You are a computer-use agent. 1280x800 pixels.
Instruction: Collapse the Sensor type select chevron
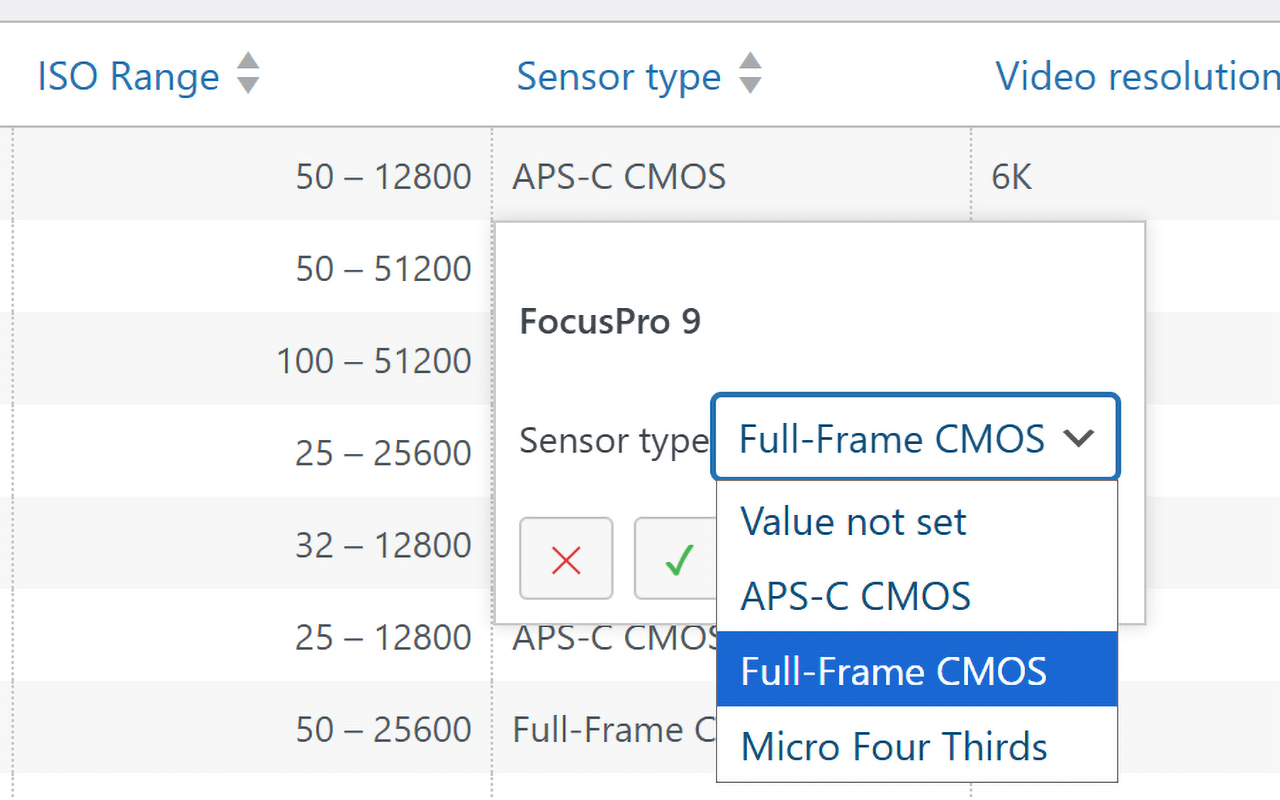point(1079,439)
